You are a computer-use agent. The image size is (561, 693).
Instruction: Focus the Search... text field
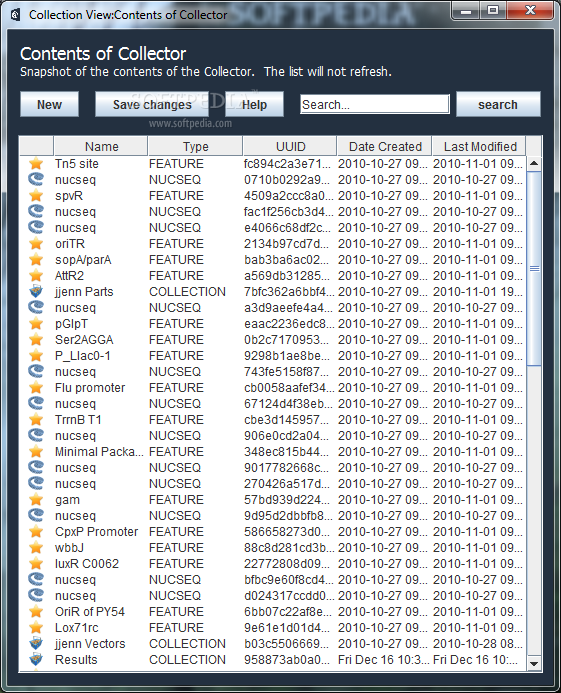374,104
